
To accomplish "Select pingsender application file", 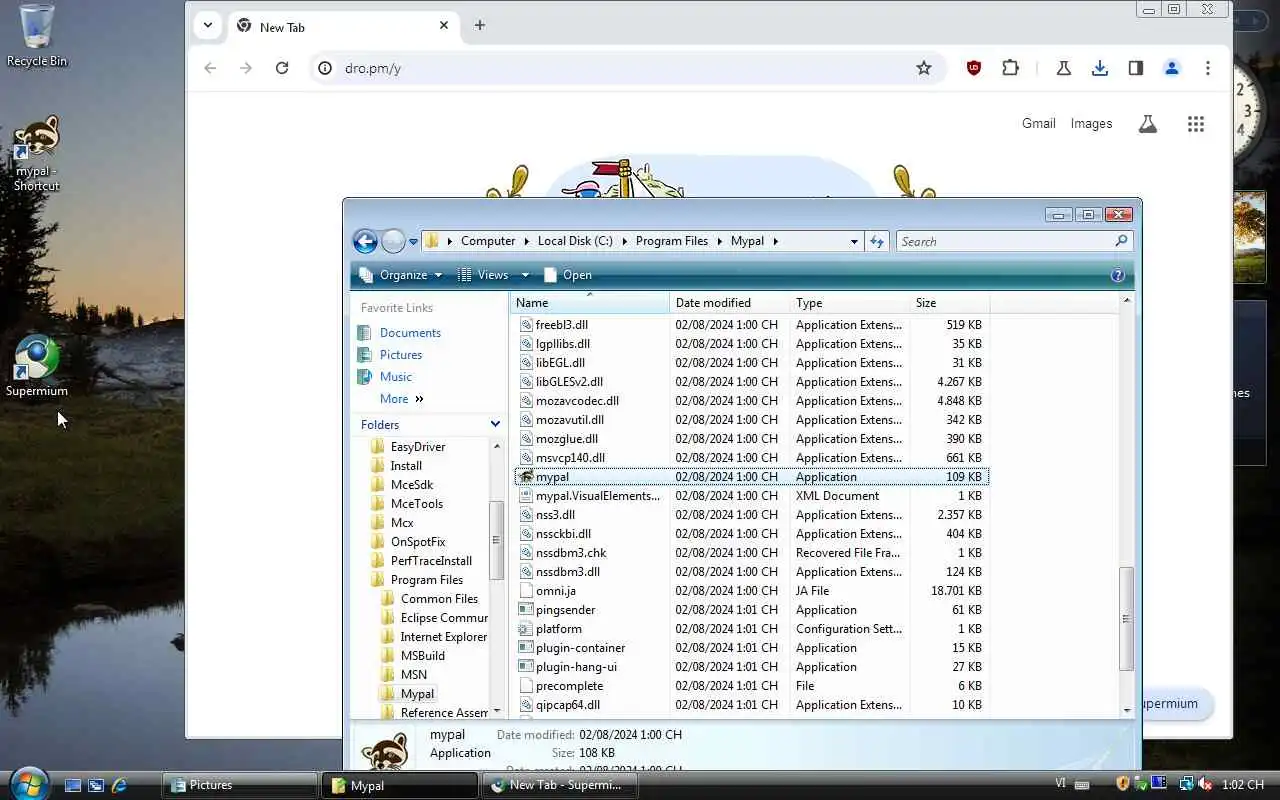I will [750, 610].
